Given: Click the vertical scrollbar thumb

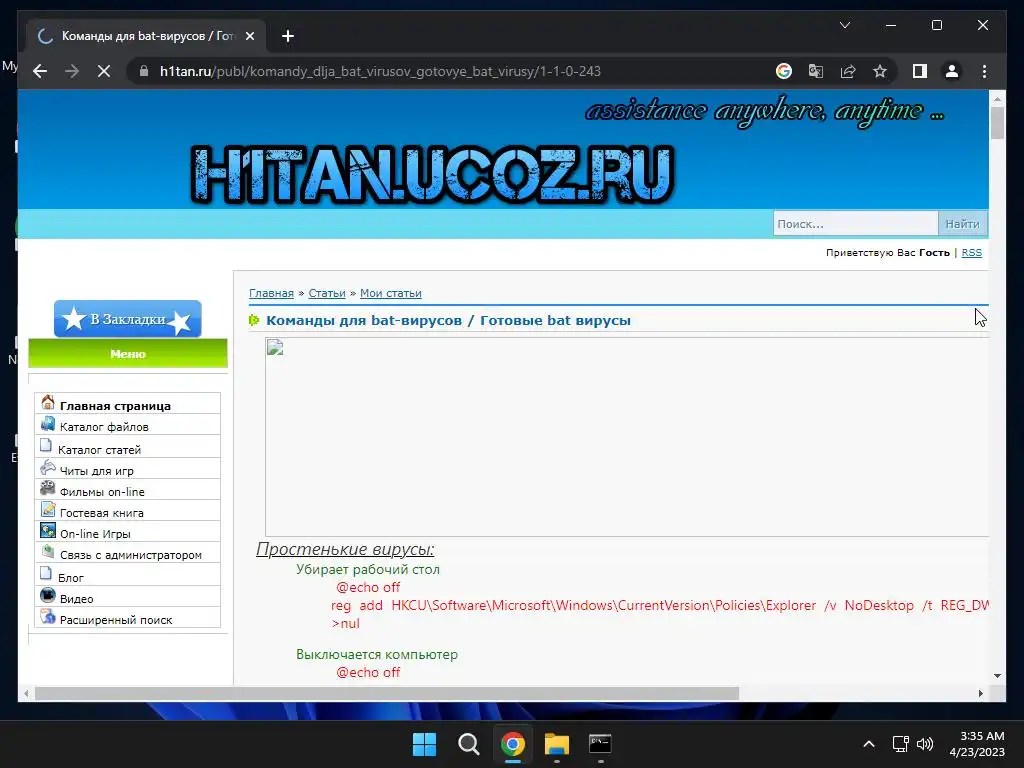Looking at the screenshot, I should point(997,122).
